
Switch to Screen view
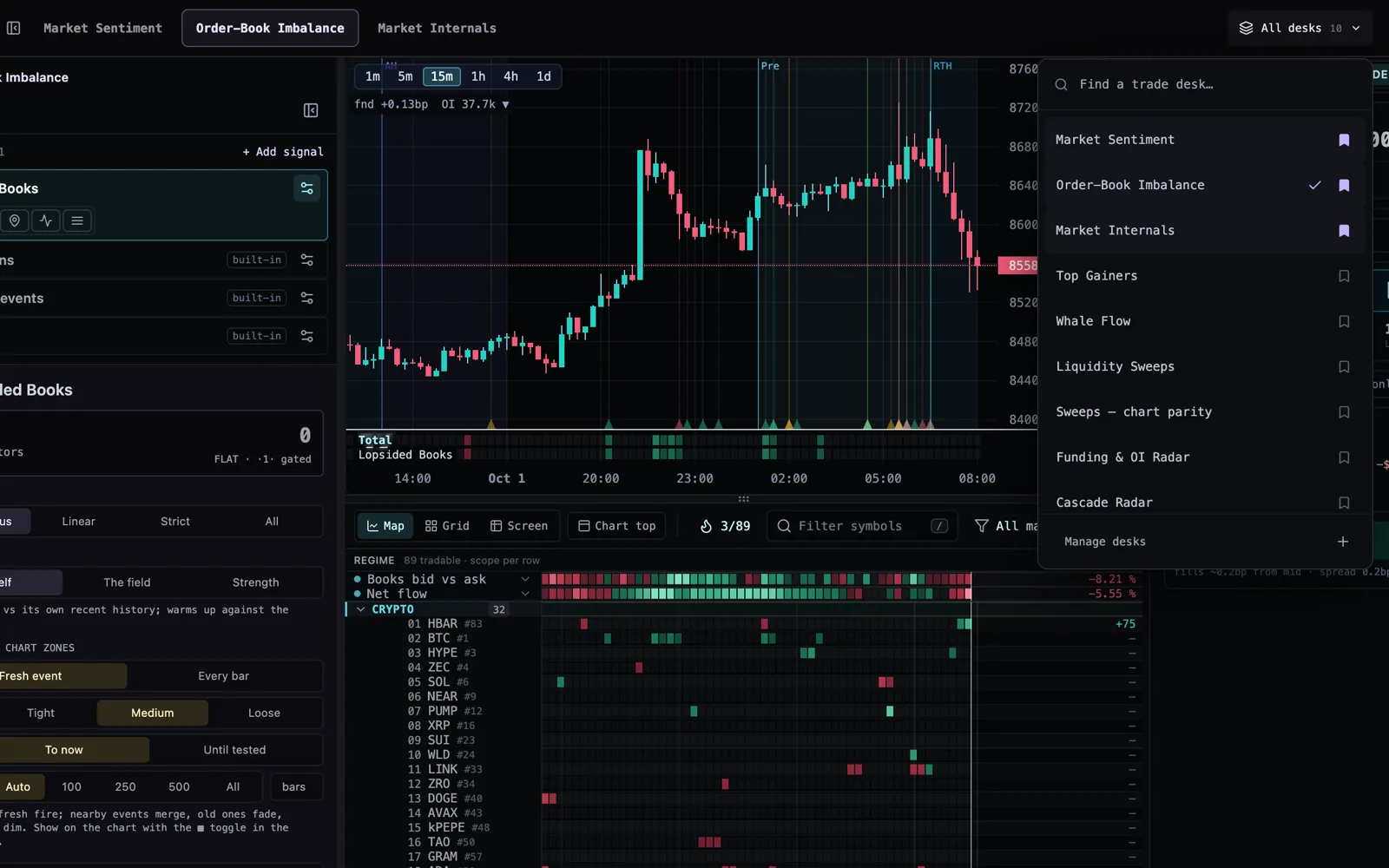pos(519,526)
